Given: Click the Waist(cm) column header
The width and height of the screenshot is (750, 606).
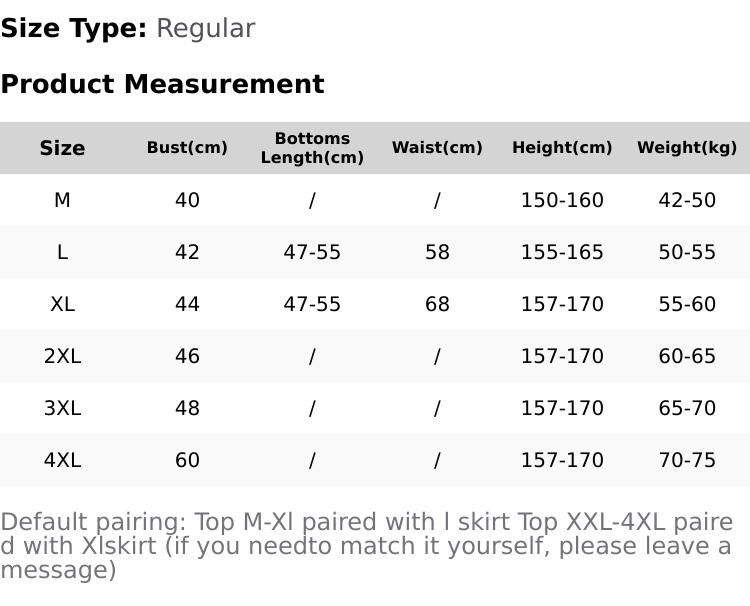Looking at the screenshot, I should 437,148.
